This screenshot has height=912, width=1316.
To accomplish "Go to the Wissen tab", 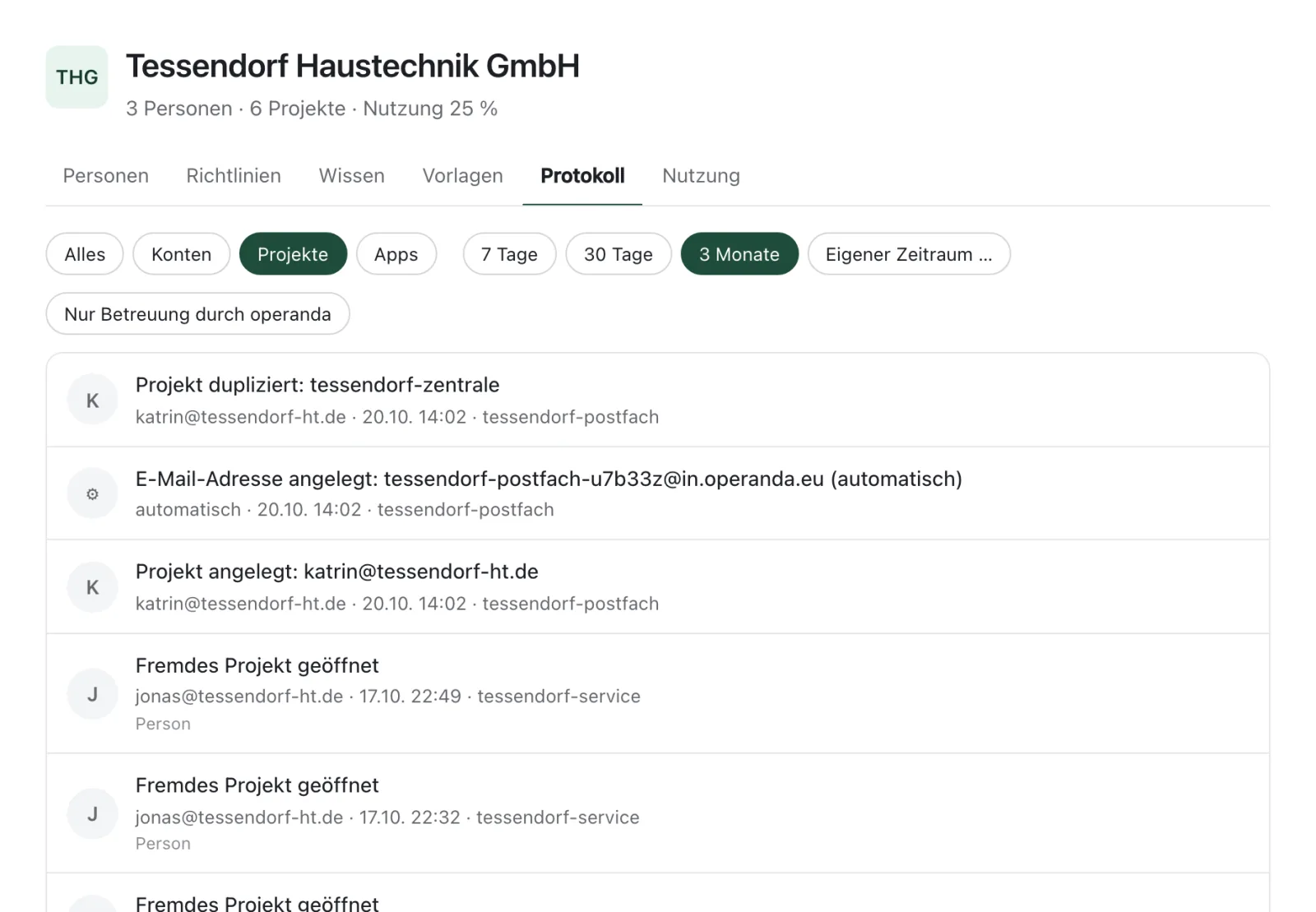I will click(x=352, y=176).
